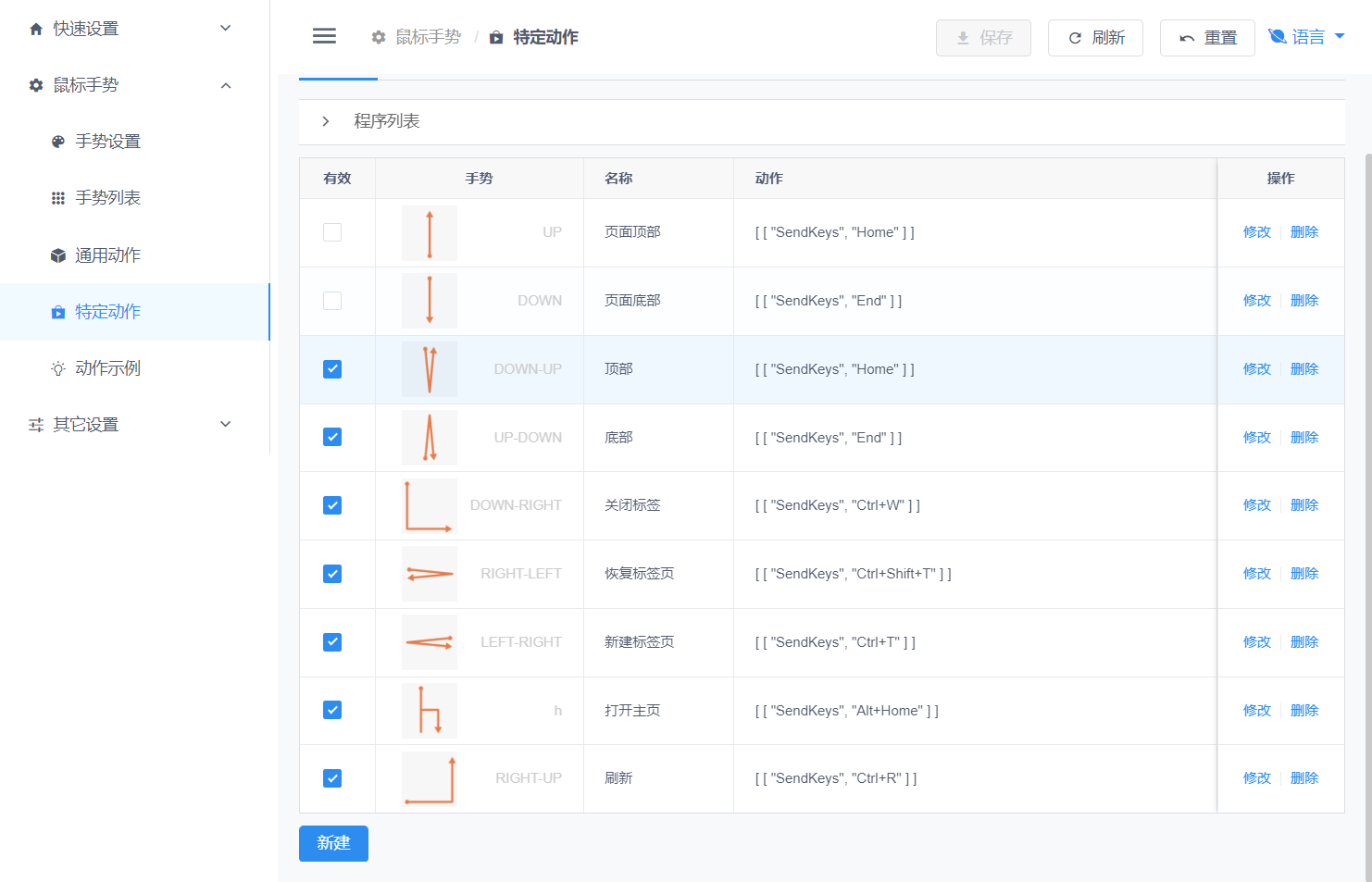The width and height of the screenshot is (1372, 882).
Task: Uncheck the RIGHT-LEFT 恢复标签页 checkbox
Action: pyautogui.click(x=332, y=574)
